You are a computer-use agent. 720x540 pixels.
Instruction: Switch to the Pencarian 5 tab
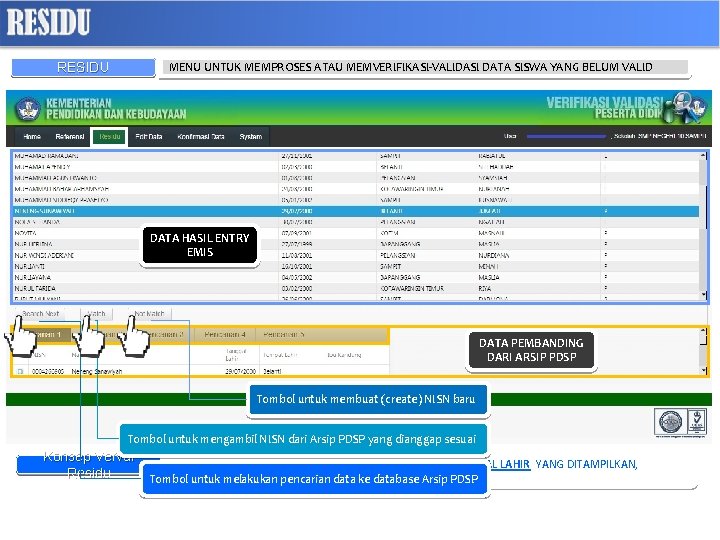(x=284, y=335)
